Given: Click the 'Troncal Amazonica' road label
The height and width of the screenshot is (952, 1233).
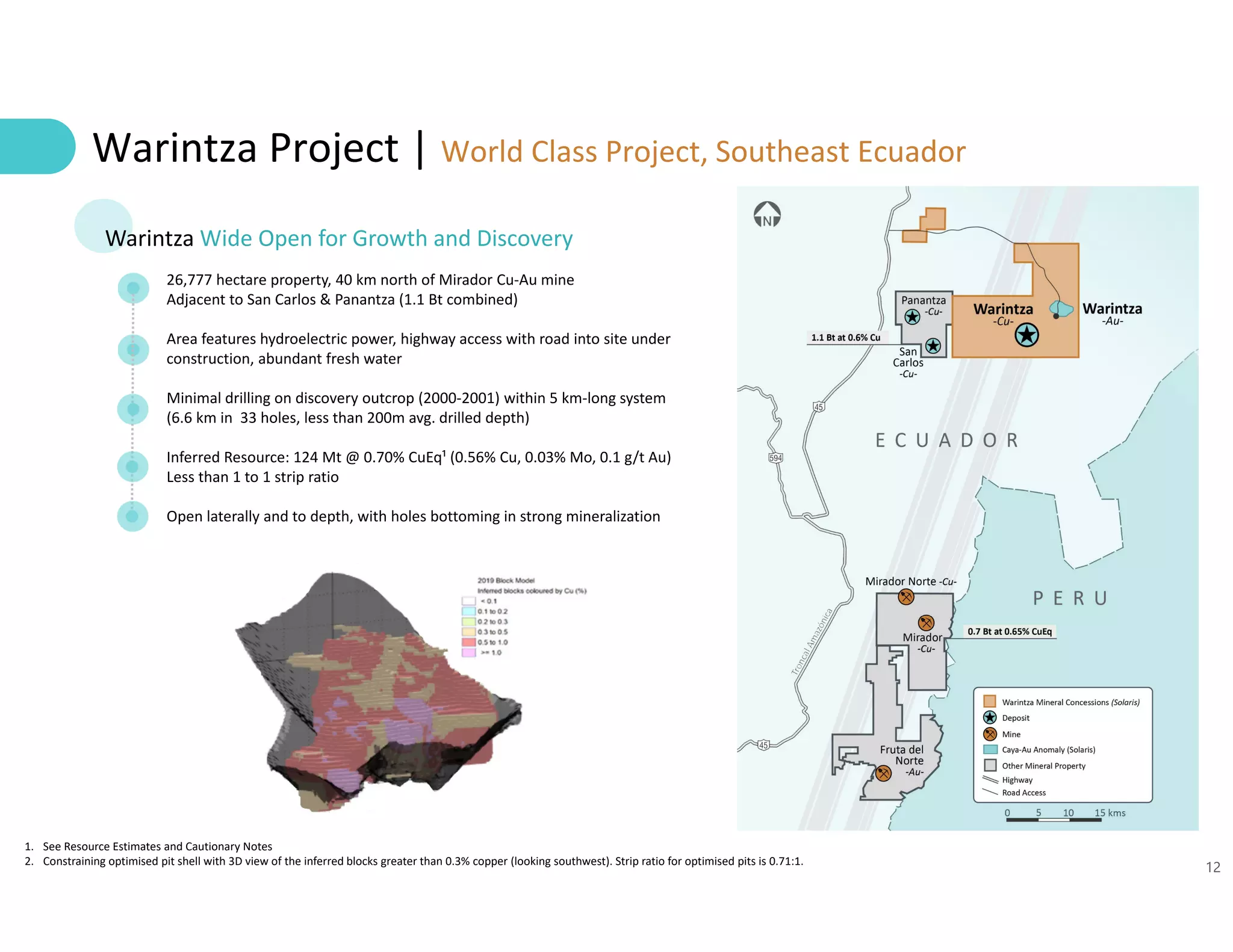Looking at the screenshot, I should [x=812, y=641].
